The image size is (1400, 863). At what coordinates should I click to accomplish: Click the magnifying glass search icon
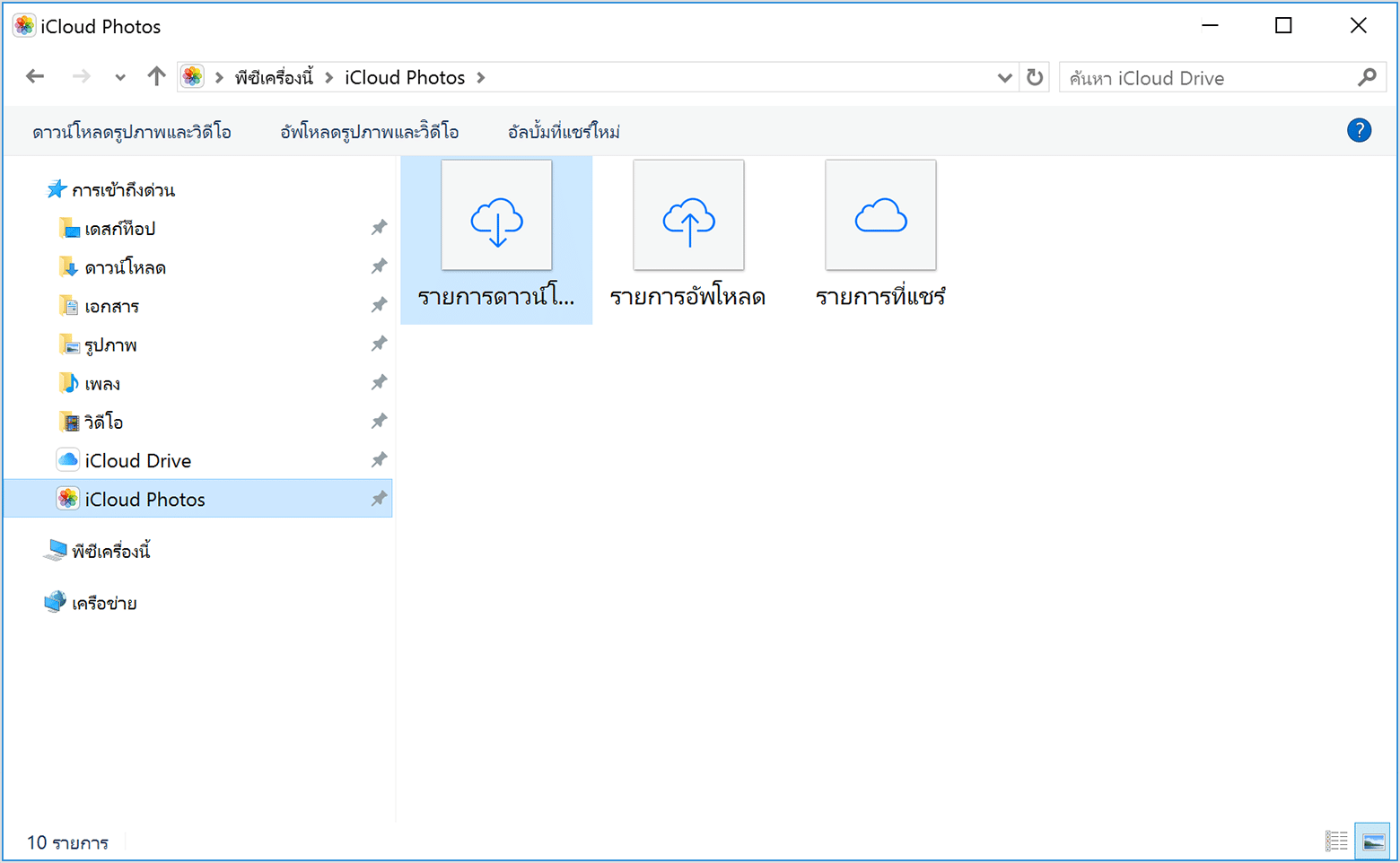tap(1367, 78)
